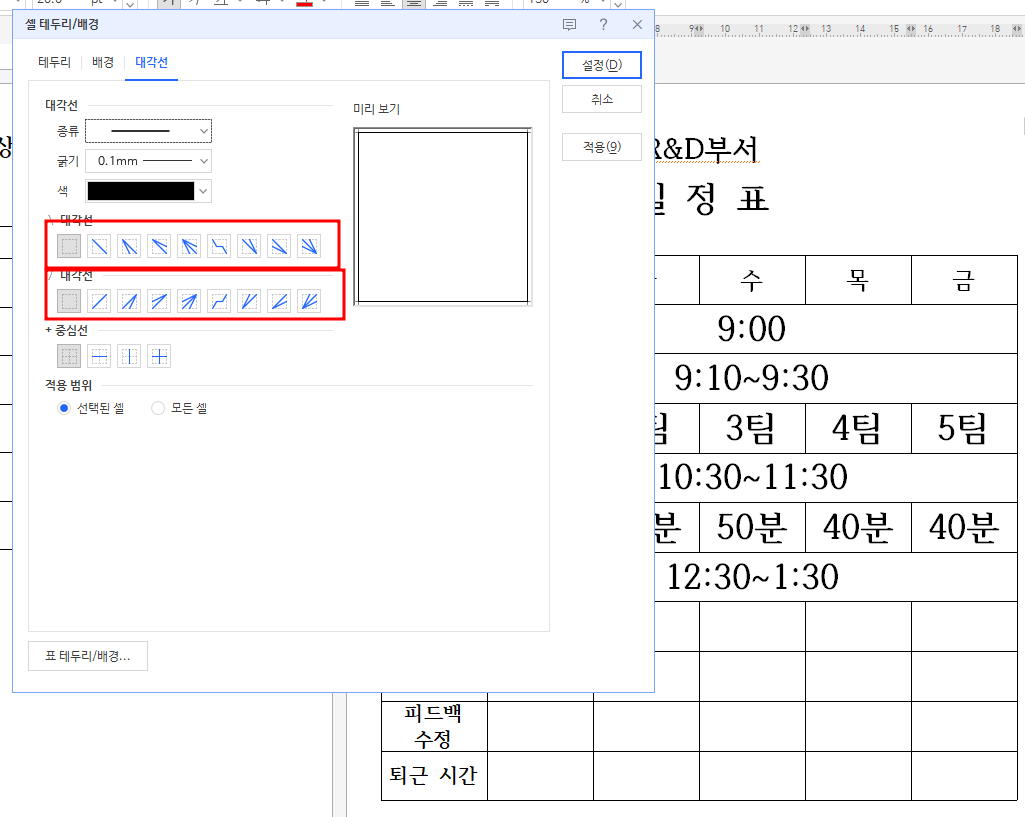Switch to the 테두리 tab

[x=54, y=62]
